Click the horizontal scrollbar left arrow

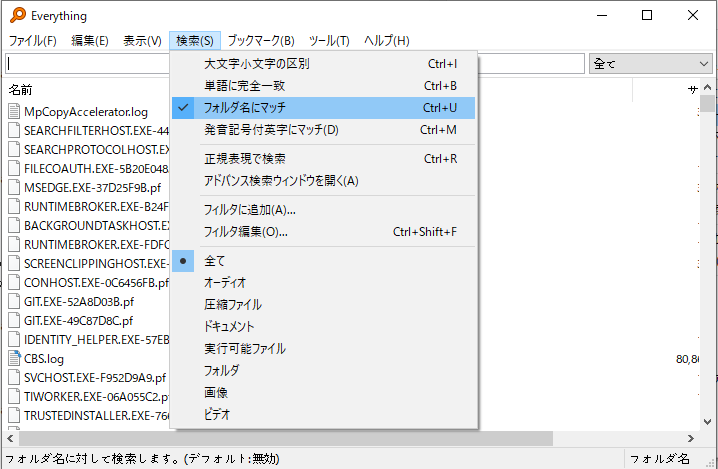point(11,438)
